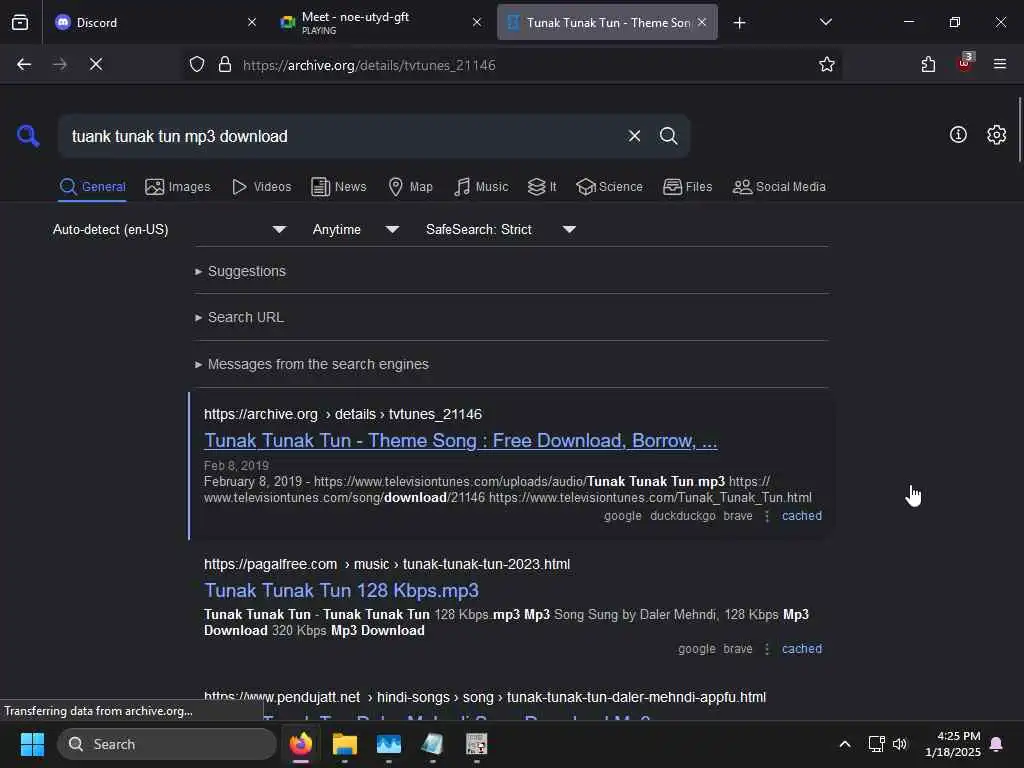
Task: Open Auto-detect (en-US) language dropdown
Action: click(x=169, y=229)
